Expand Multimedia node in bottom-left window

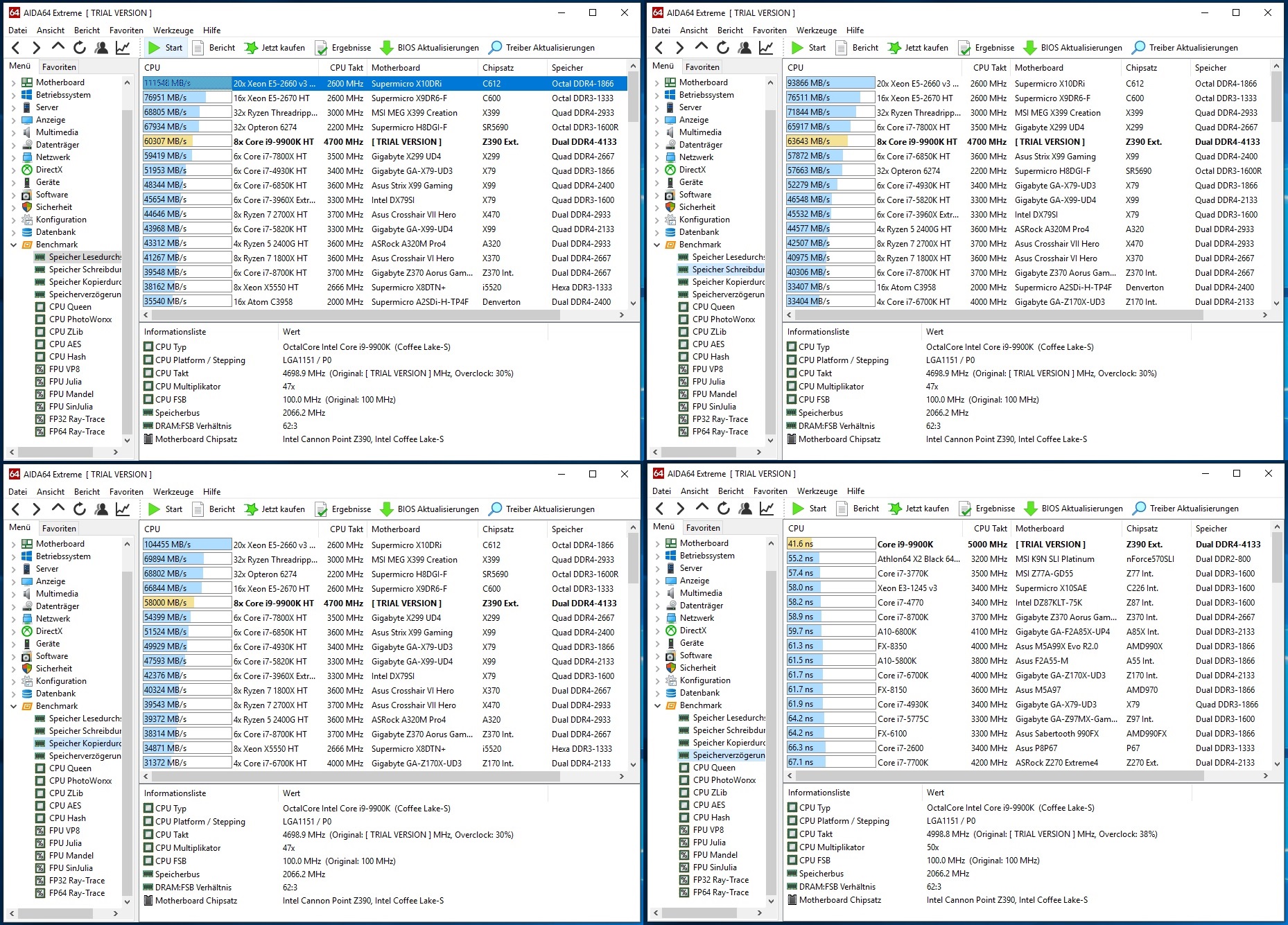click(x=13, y=594)
